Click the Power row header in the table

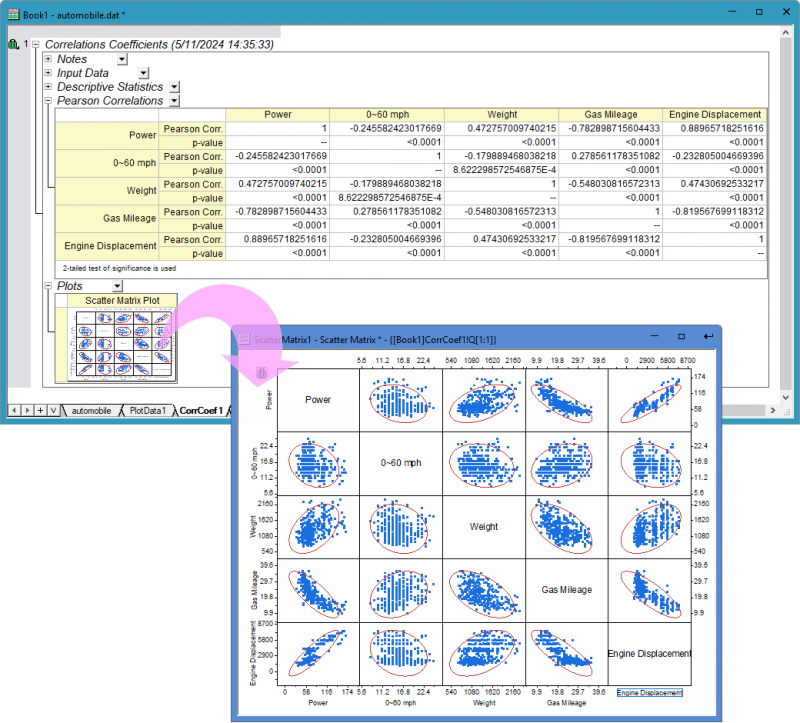coord(107,135)
